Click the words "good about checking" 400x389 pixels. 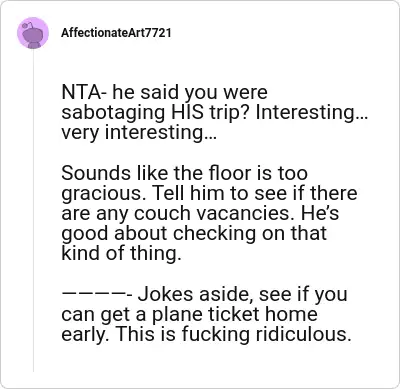point(159,235)
